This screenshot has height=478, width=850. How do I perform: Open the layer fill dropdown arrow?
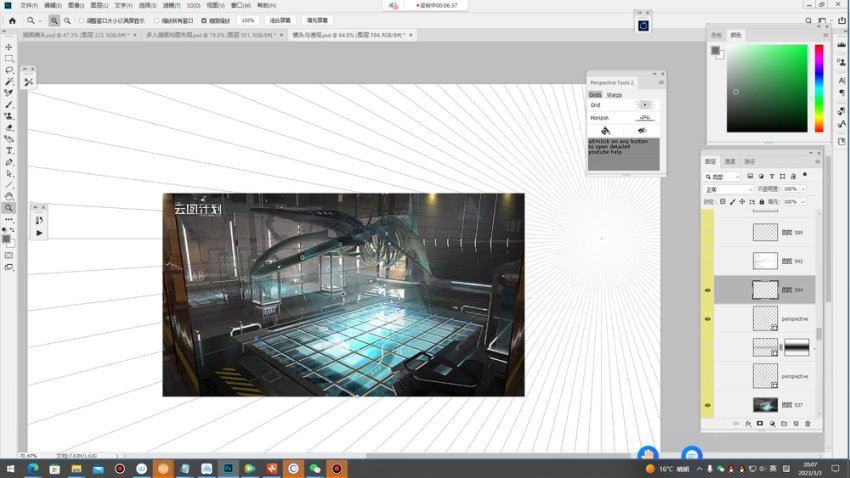(803, 202)
